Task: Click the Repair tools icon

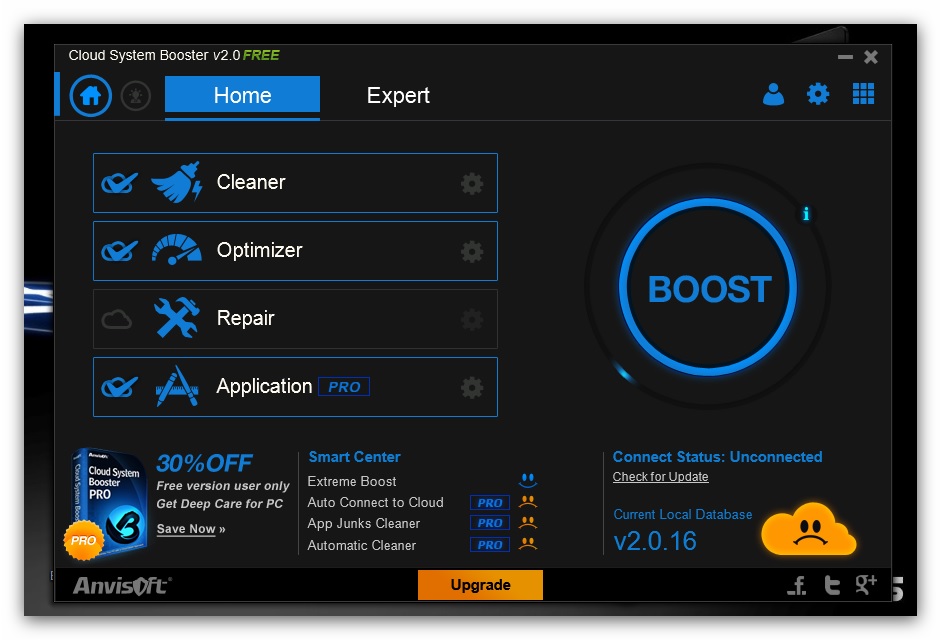Action: [x=176, y=318]
